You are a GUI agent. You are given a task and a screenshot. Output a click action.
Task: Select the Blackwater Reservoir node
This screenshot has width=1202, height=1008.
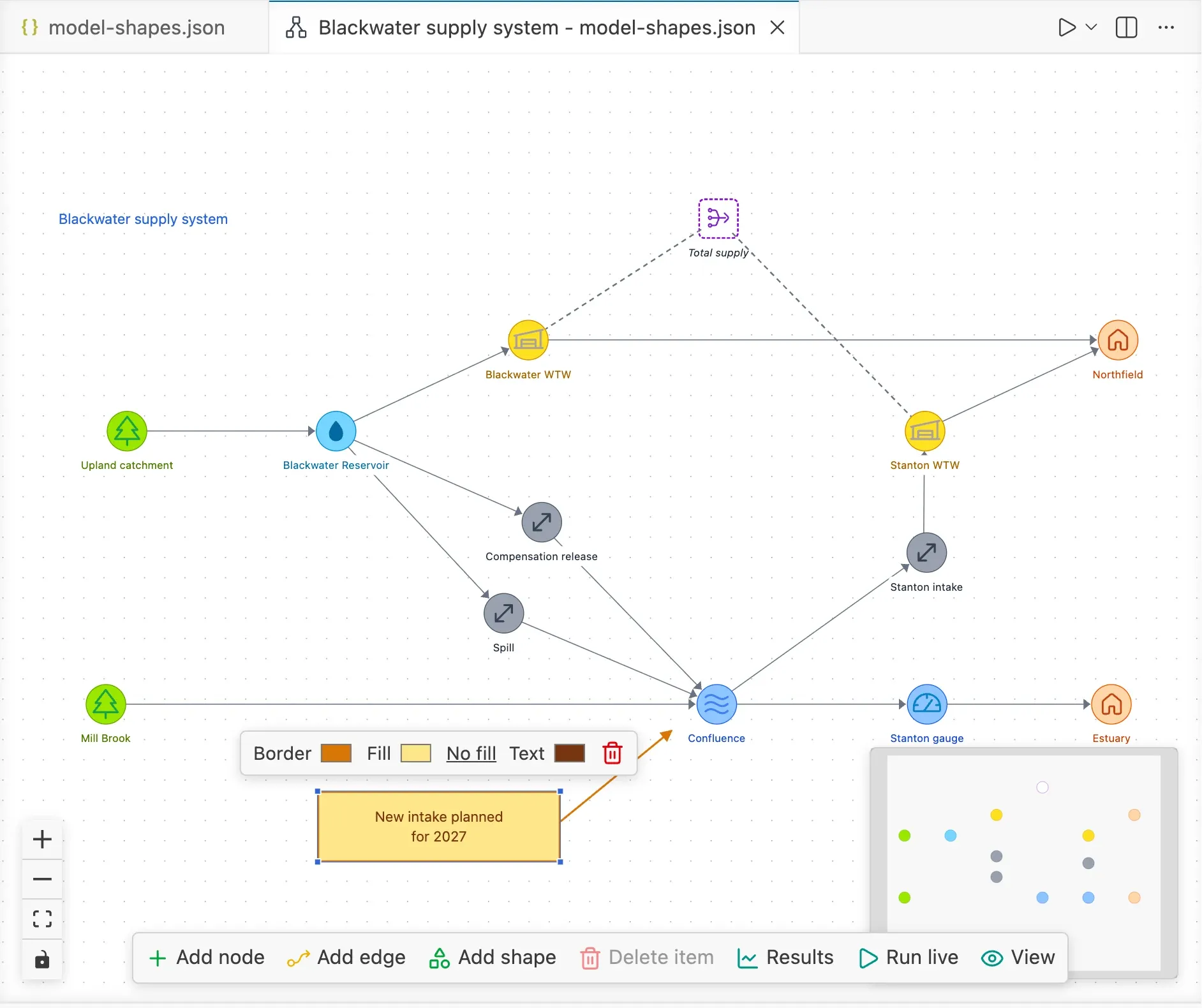pos(336,431)
